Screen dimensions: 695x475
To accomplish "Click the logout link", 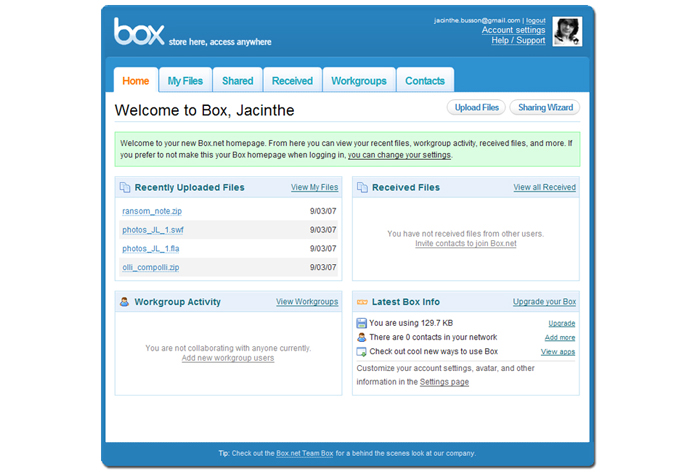I will 535,20.
